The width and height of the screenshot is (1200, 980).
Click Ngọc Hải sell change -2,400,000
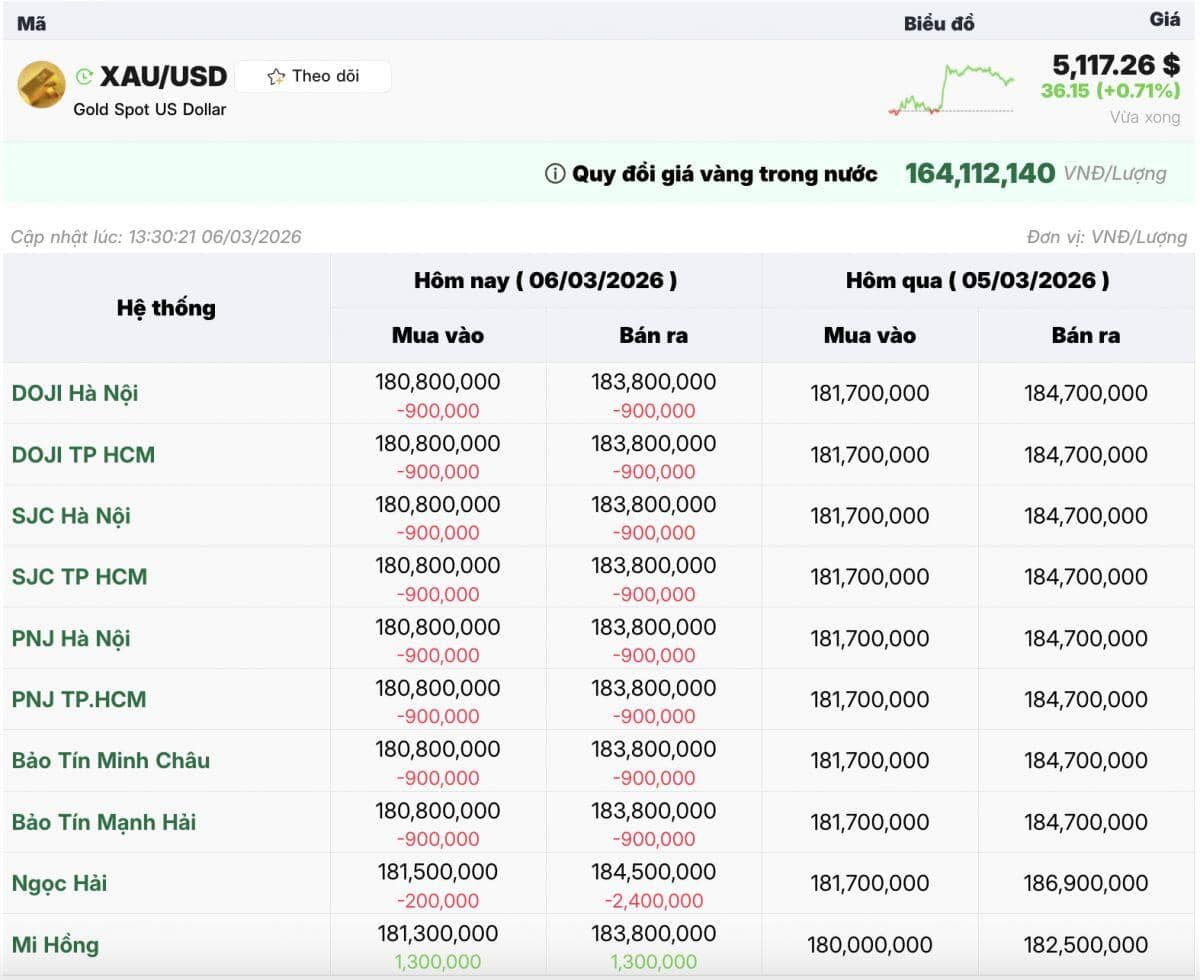(654, 901)
